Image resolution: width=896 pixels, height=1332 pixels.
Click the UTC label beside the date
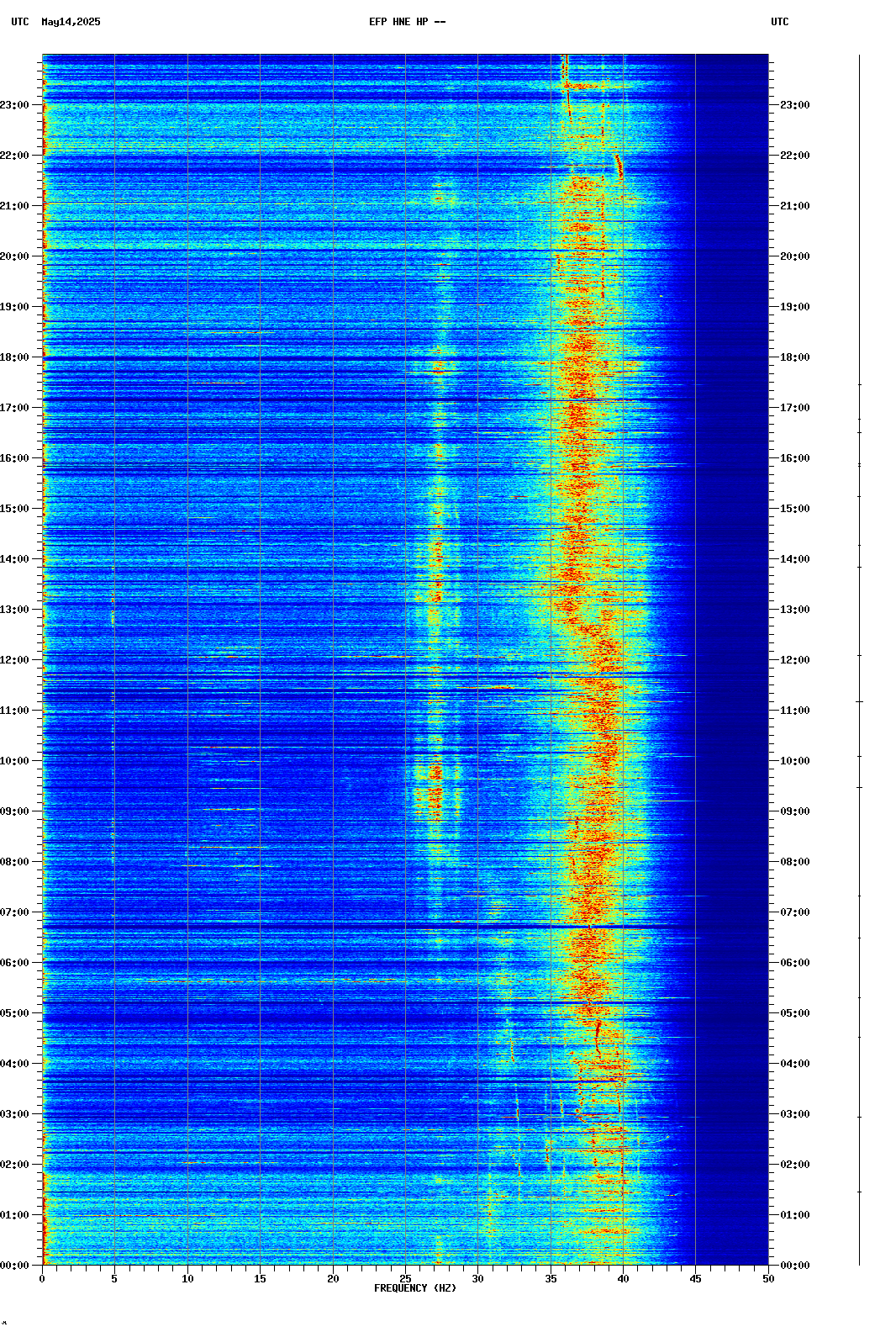20,22
